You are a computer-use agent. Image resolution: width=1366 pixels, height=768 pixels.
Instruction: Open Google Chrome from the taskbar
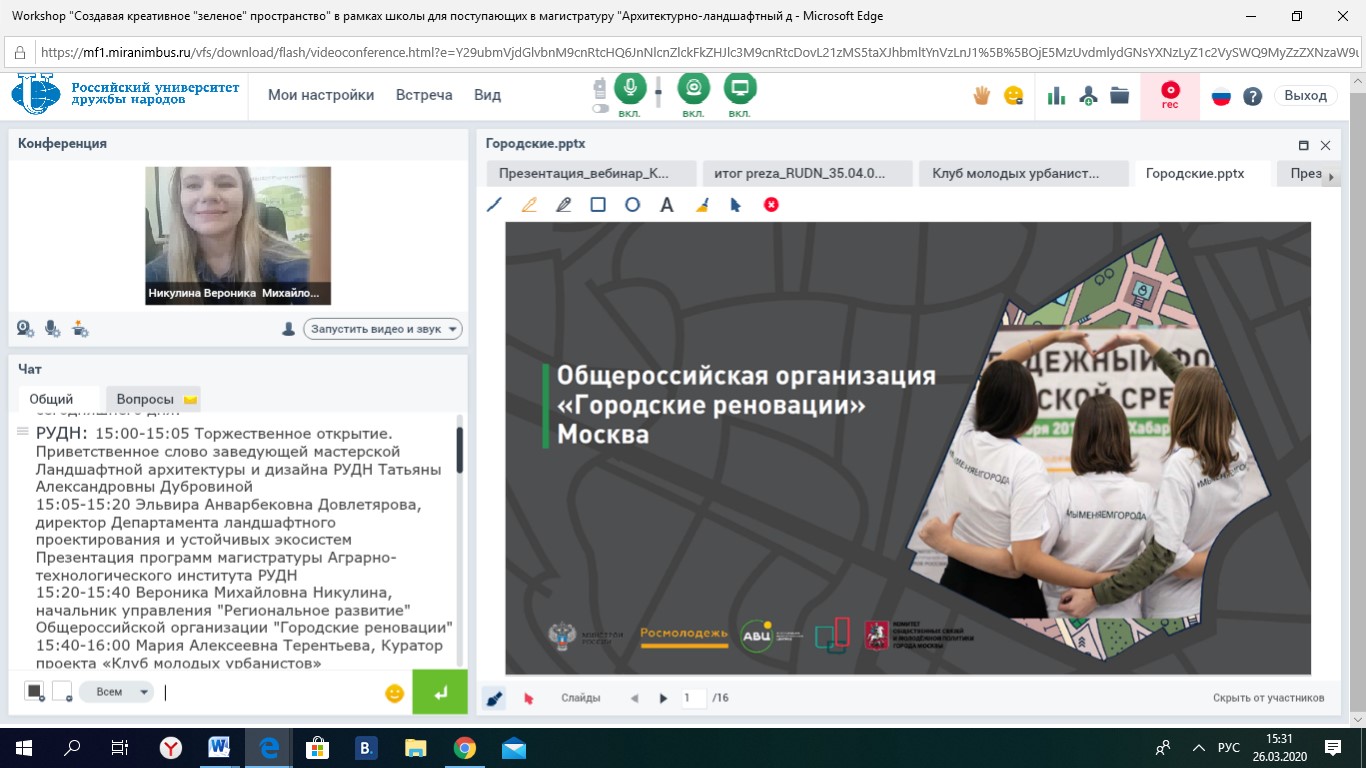(464, 747)
